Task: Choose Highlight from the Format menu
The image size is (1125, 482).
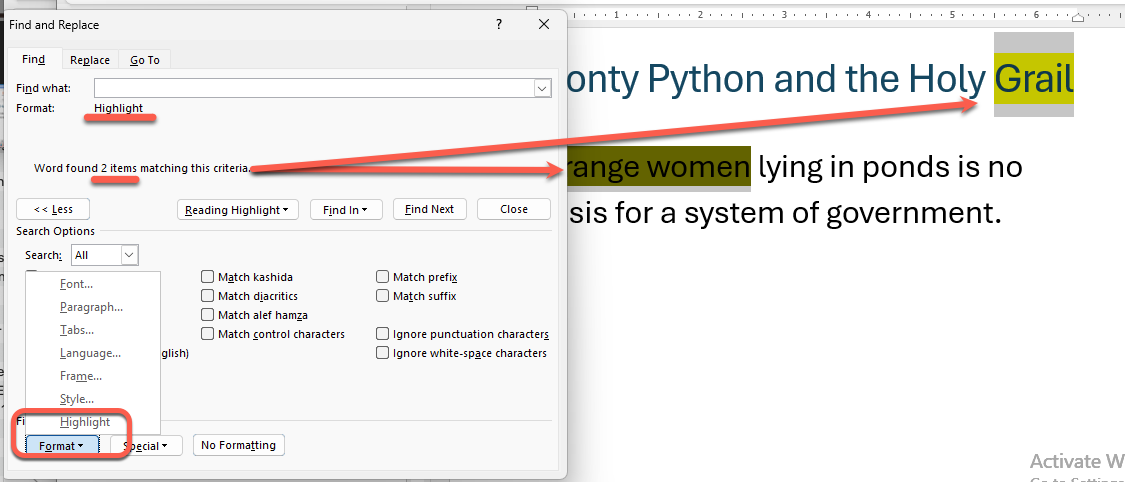Action: 85,422
